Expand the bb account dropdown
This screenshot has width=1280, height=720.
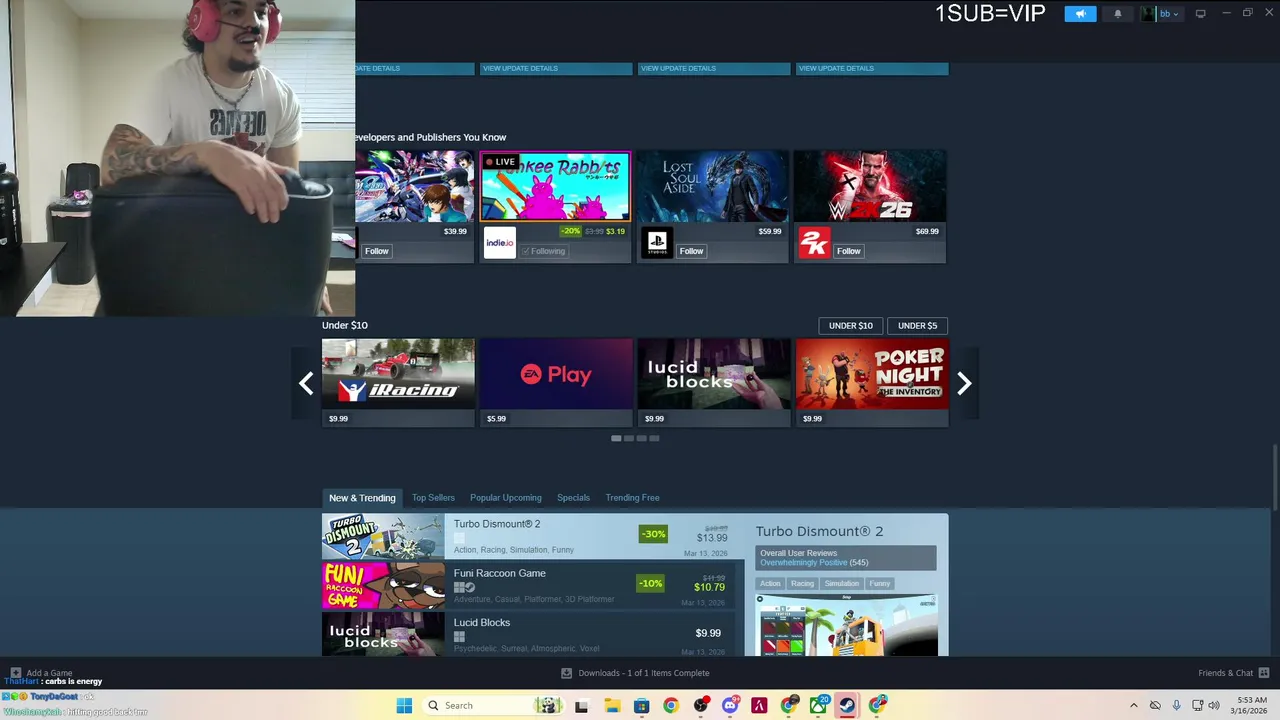1162,14
